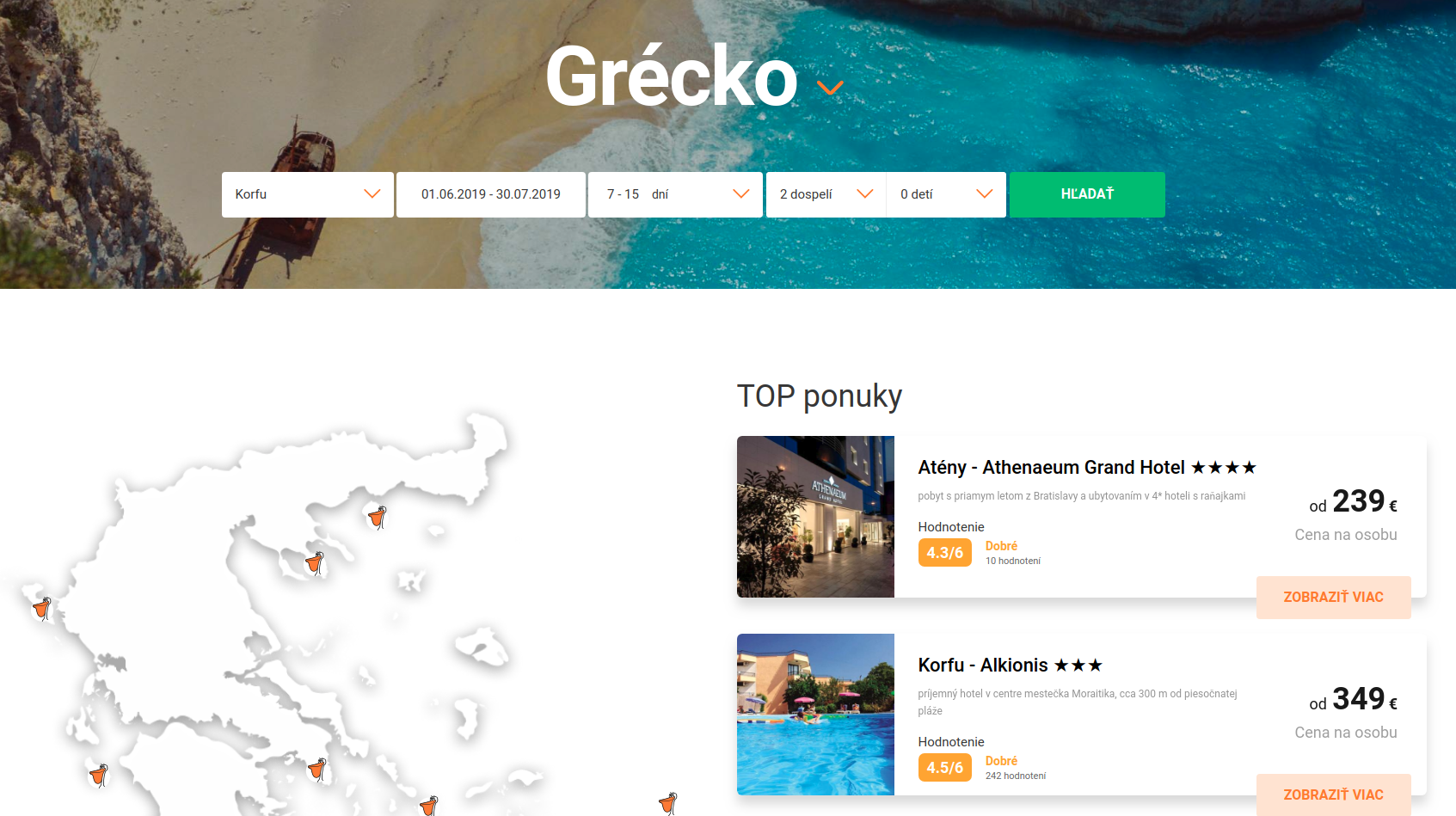Open the 0 detí children dropdown
1456x816 pixels.
[x=946, y=194]
